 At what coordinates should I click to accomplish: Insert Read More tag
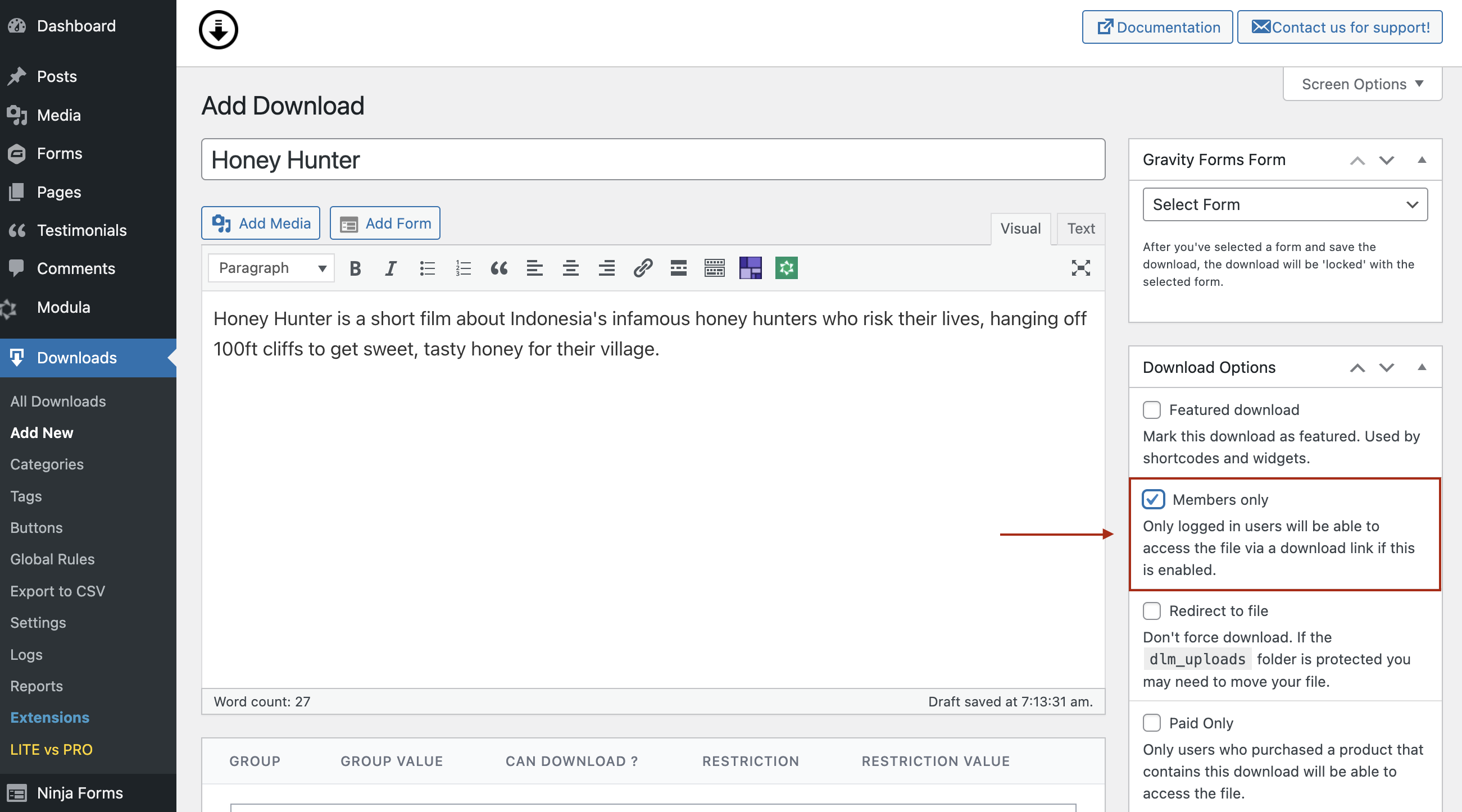click(678, 268)
